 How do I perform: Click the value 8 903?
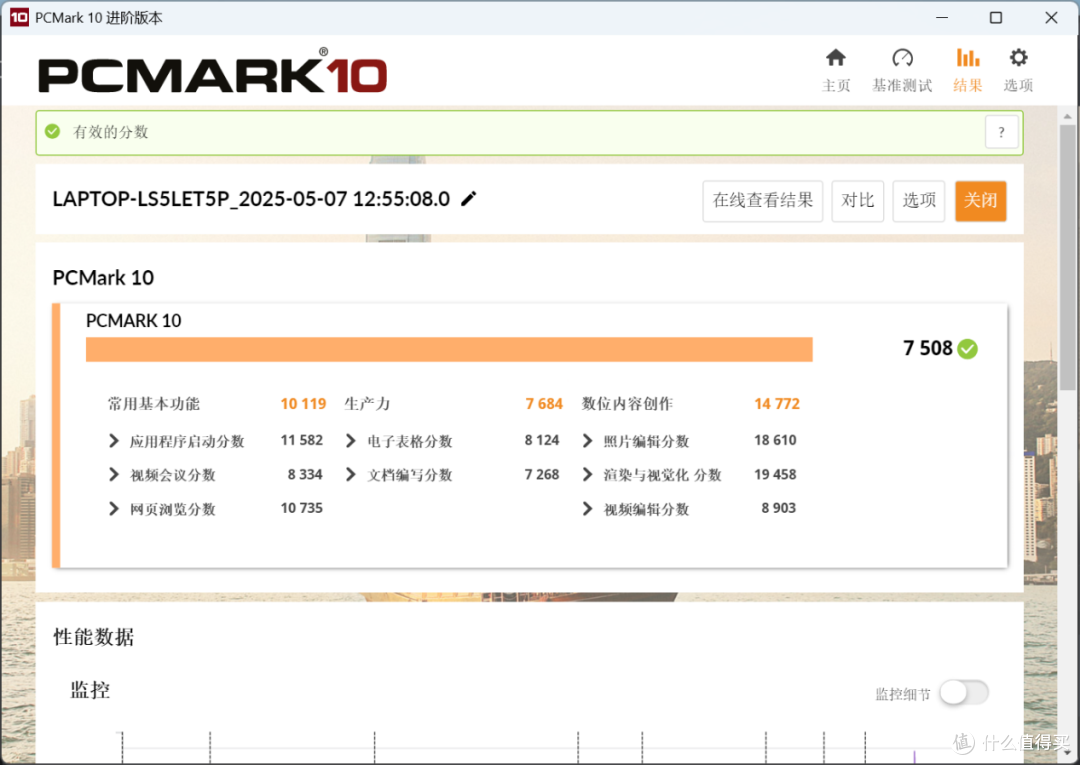pyautogui.click(x=778, y=508)
